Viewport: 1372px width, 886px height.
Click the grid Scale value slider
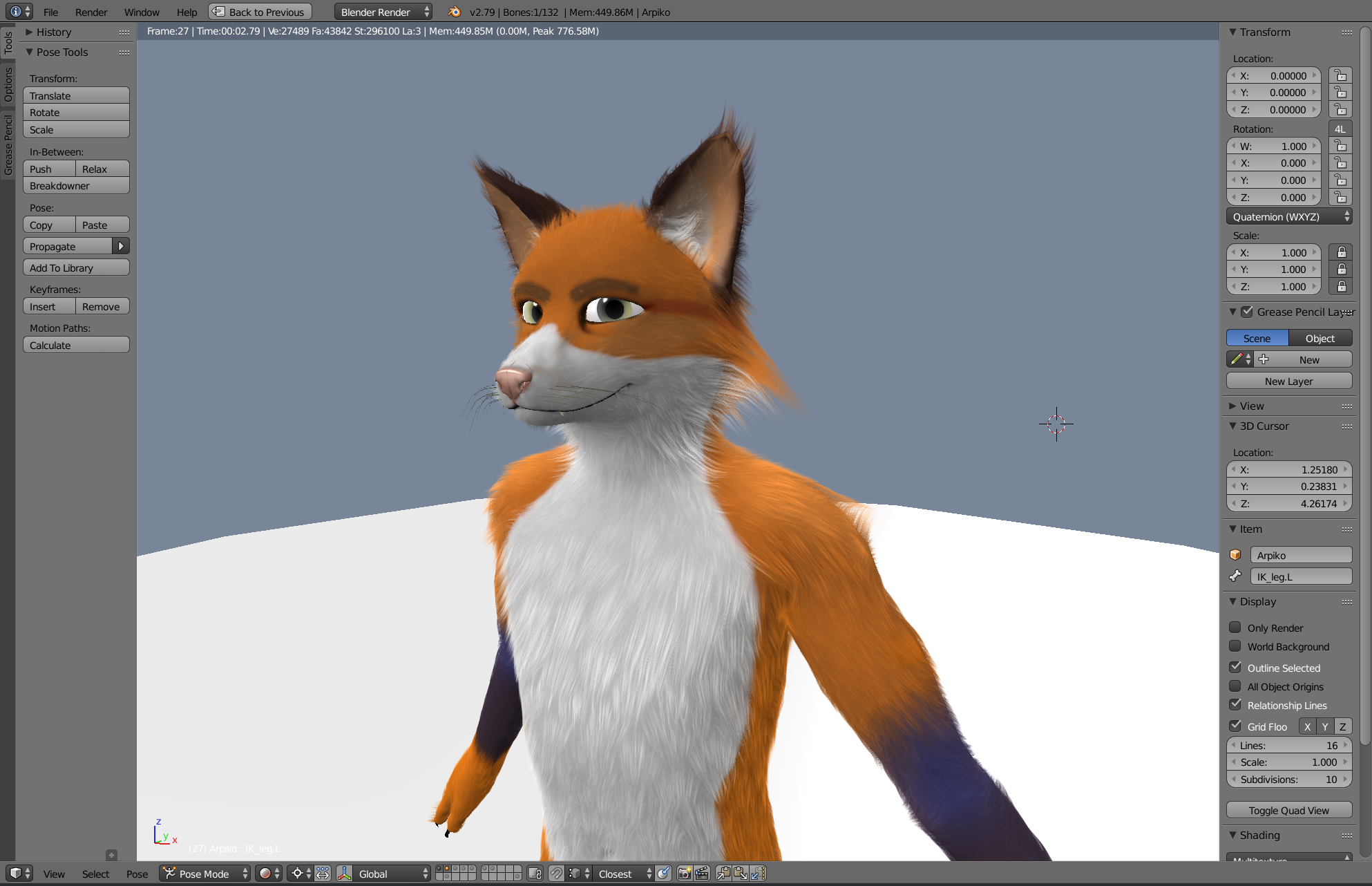pyautogui.click(x=1289, y=762)
